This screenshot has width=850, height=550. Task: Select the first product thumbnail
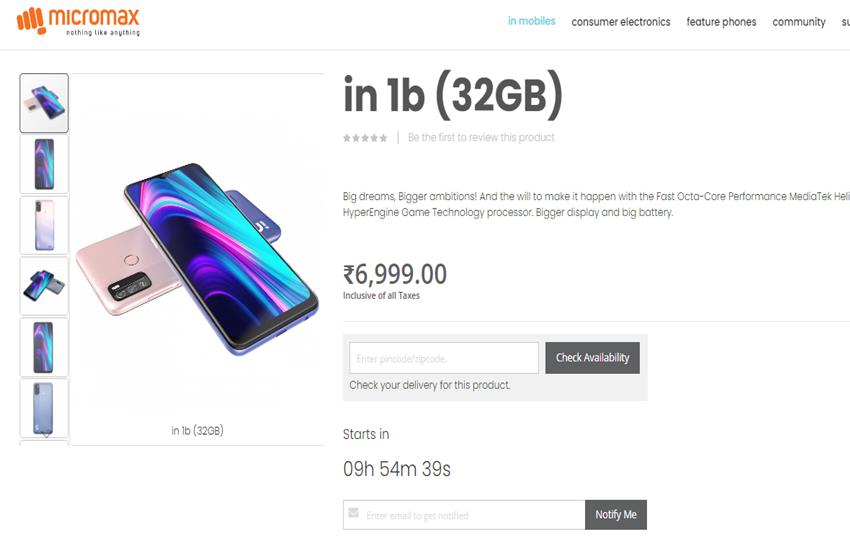(44, 103)
